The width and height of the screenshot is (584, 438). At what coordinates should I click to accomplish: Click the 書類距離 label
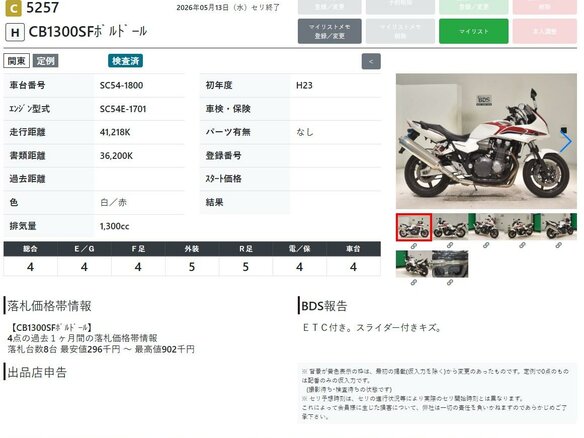pyautogui.click(x=27, y=155)
